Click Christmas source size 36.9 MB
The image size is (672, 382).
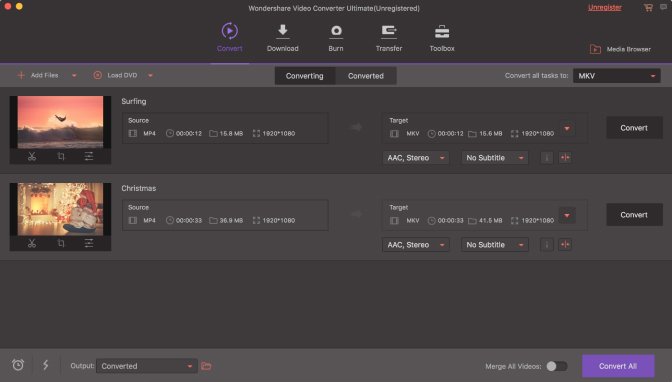click(x=231, y=221)
